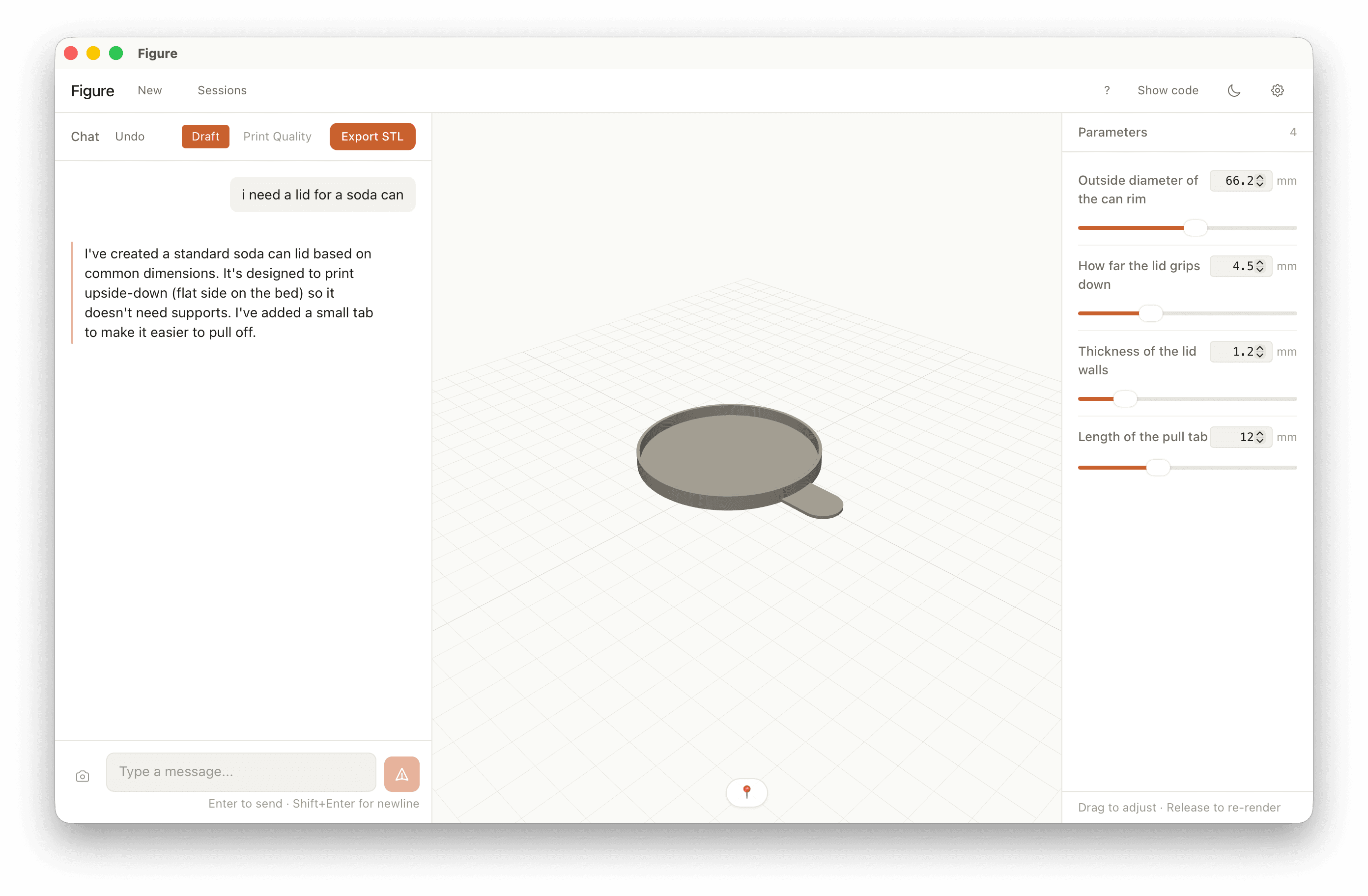Click the parameter count '4'
The height and width of the screenshot is (896, 1368).
(1293, 132)
